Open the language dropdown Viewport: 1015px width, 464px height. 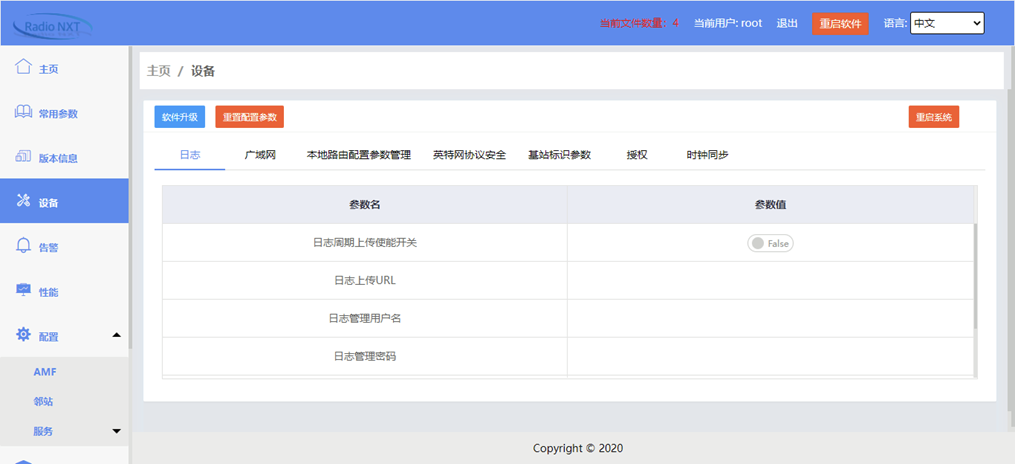coord(946,23)
